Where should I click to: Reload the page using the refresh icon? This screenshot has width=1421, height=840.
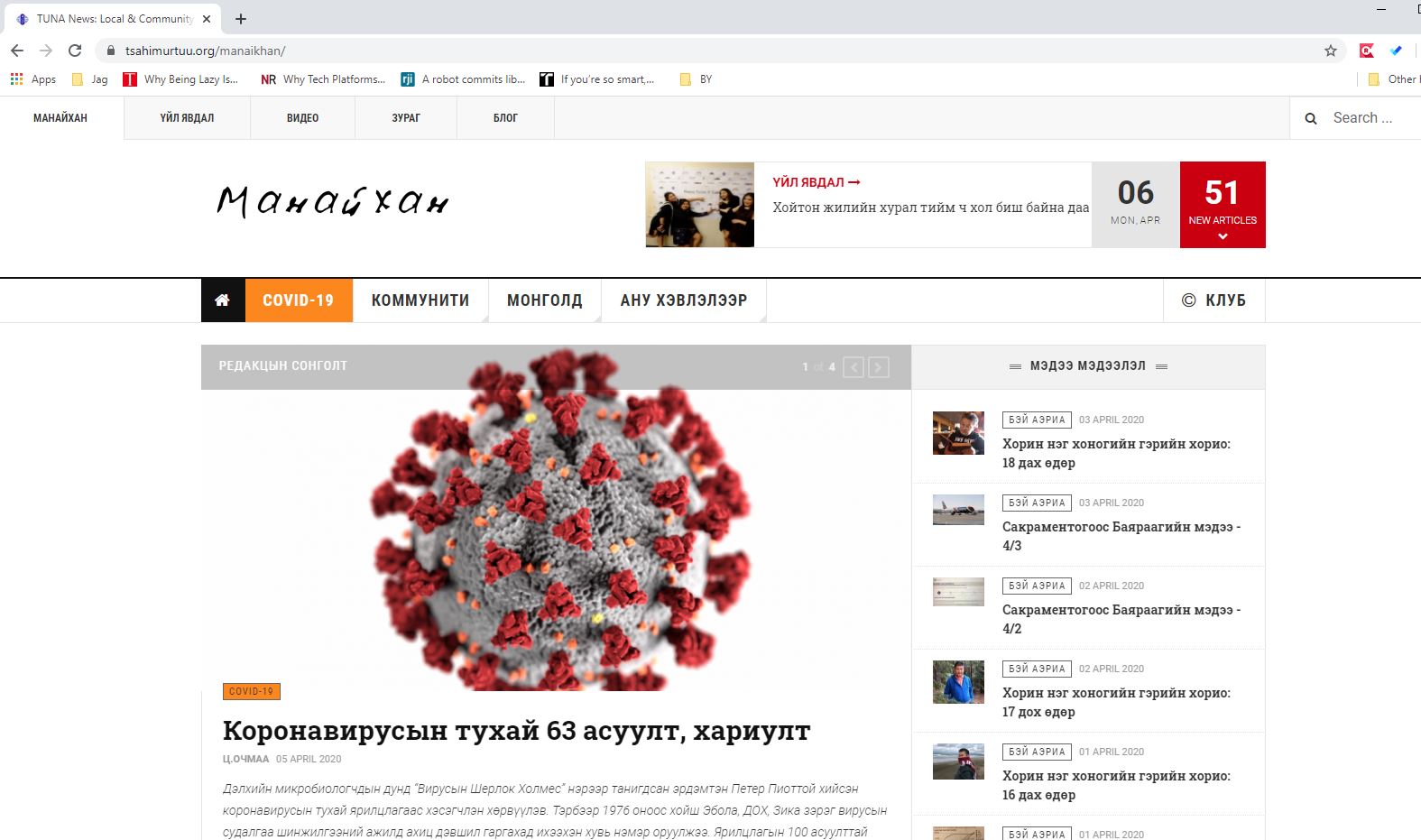coord(75,51)
